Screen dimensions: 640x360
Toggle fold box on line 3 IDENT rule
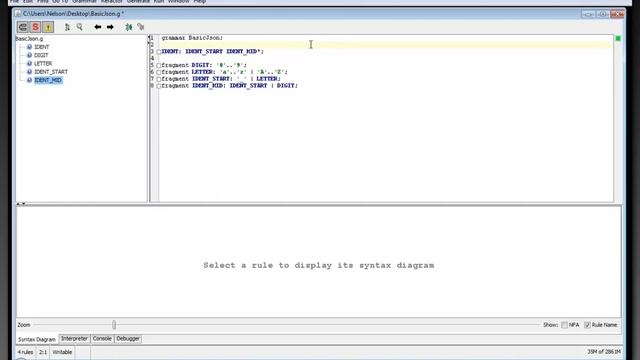[x=159, y=52]
